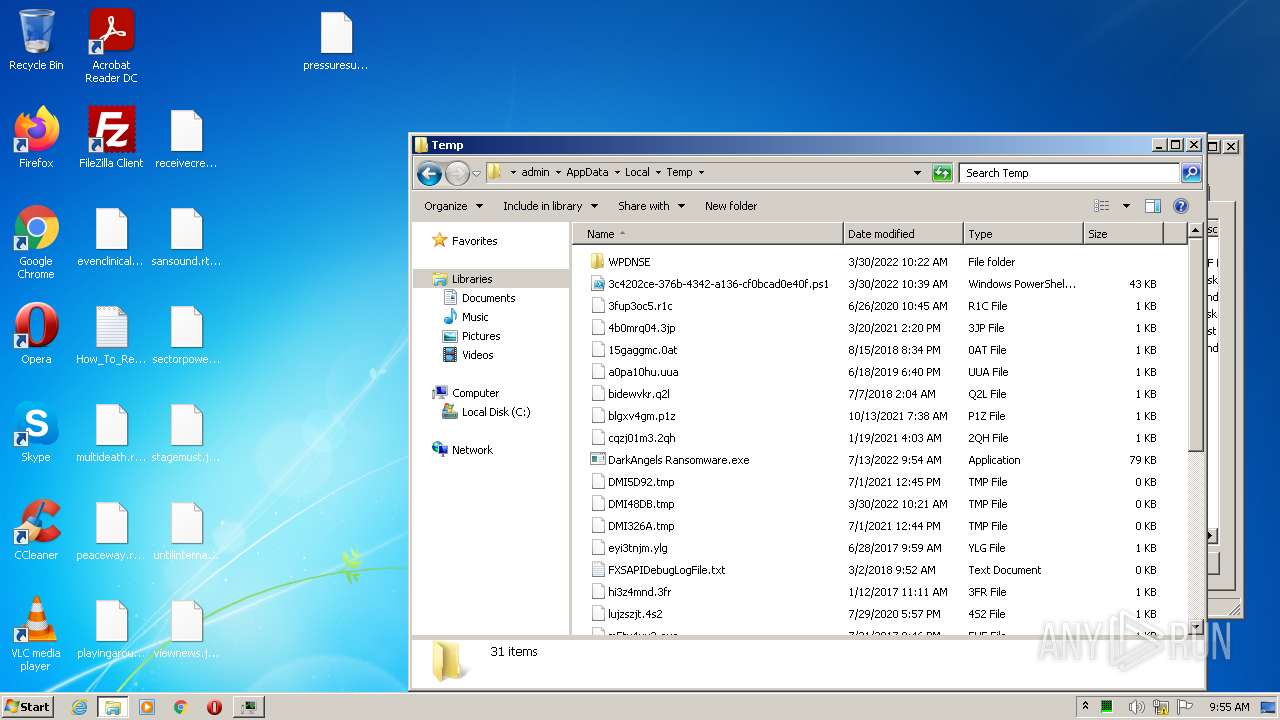Image resolution: width=1280 pixels, height=720 pixels.
Task: Sort by Size column header
Action: pos(1123,234)
